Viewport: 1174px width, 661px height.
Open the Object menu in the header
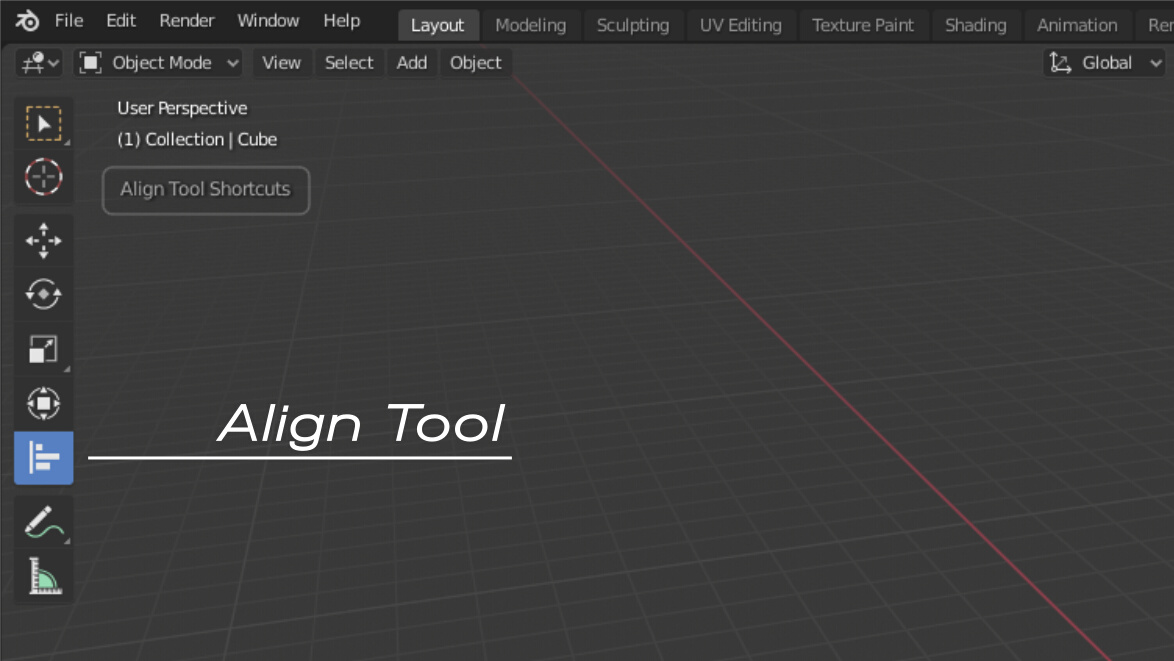click(475, 62)
